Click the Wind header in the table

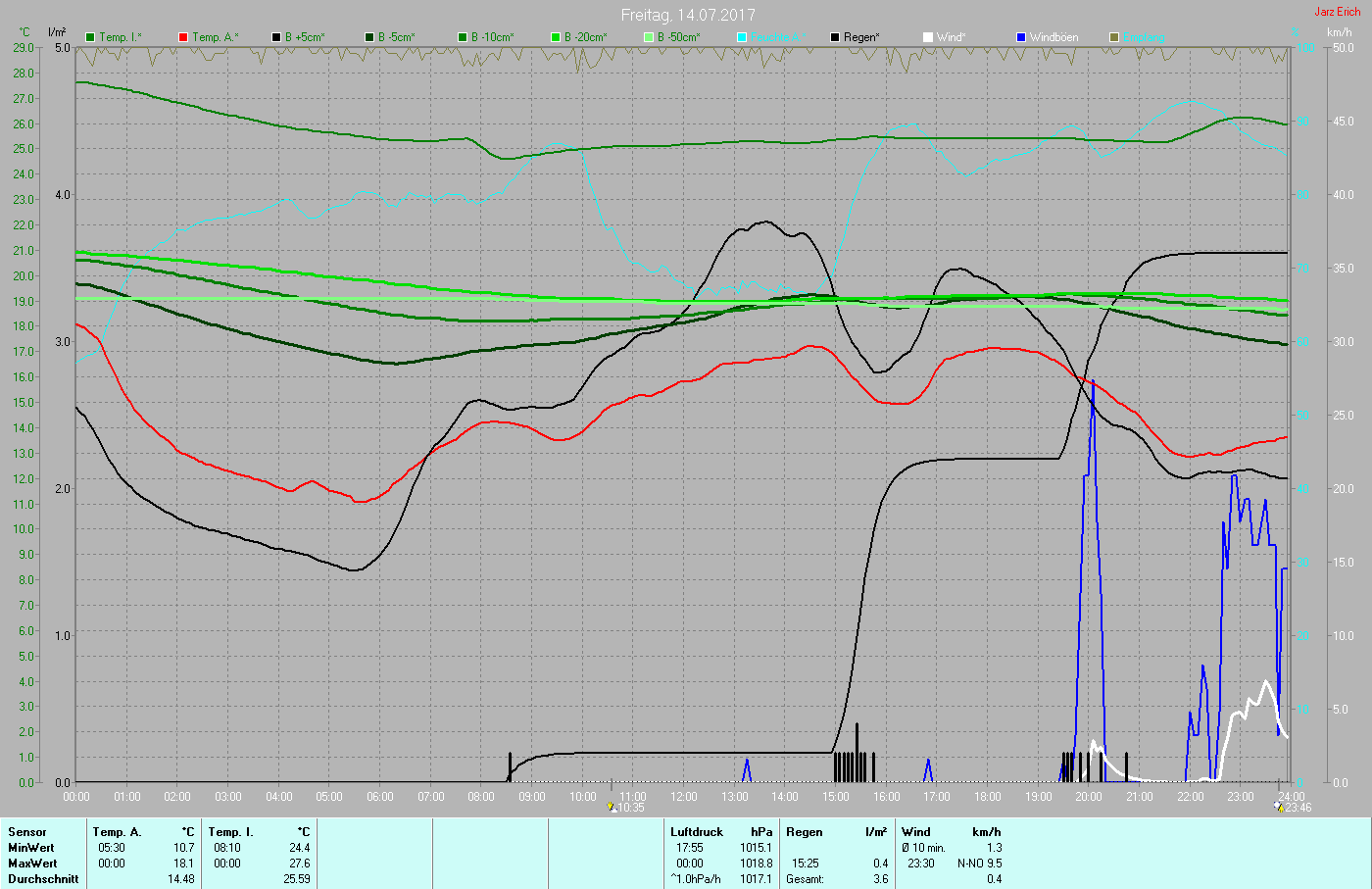point(916,832)
